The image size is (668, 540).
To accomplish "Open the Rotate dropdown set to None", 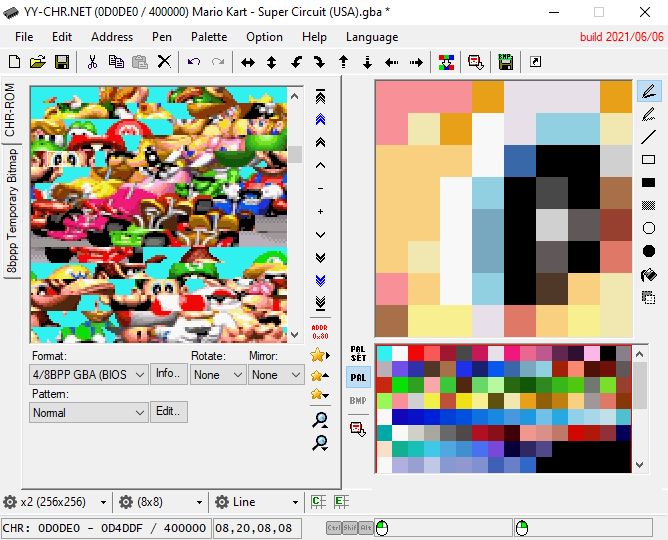I will 218,375.
